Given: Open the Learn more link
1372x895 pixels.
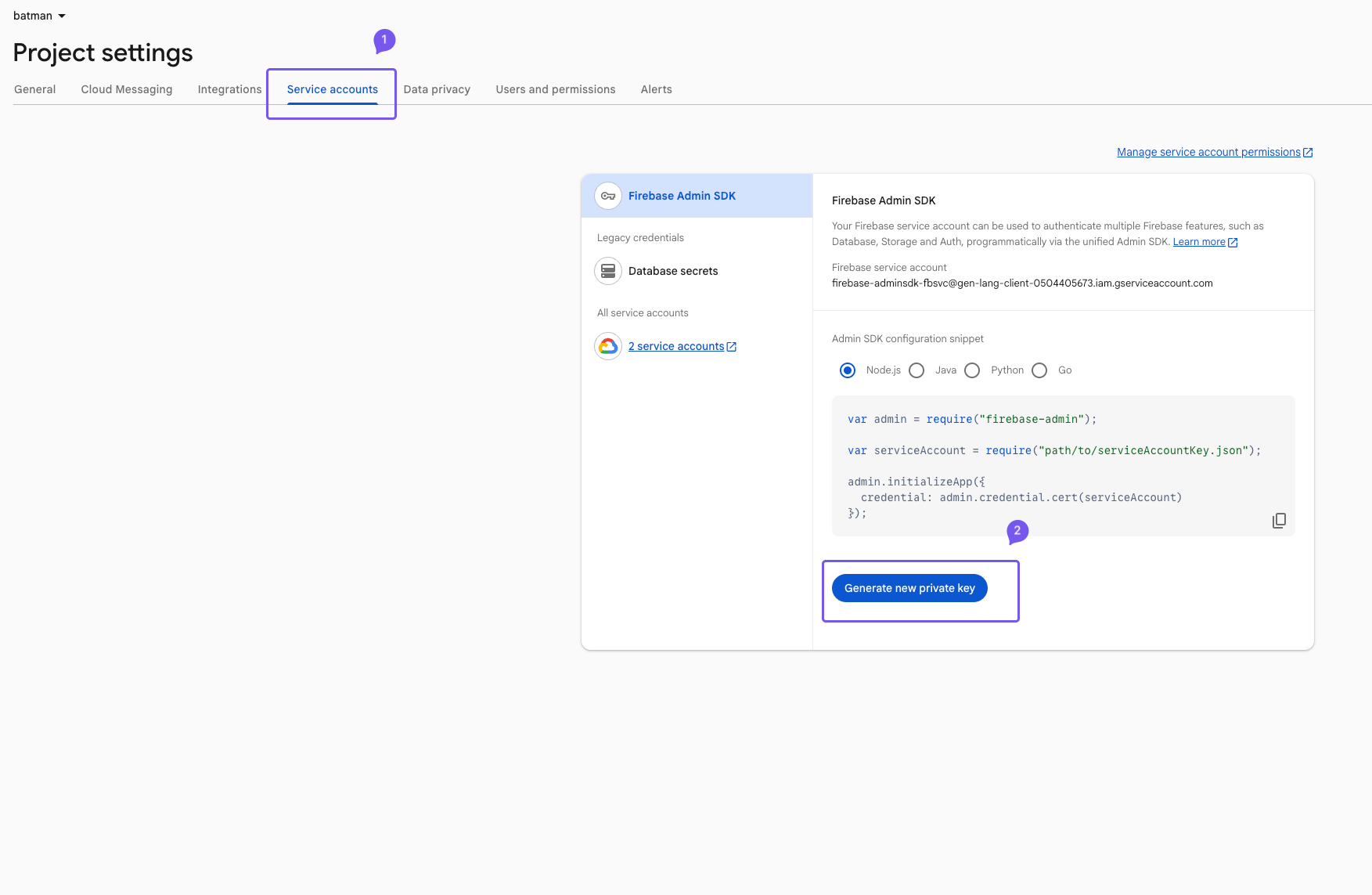Looking at the screenshot, I should click(1199, 242).
